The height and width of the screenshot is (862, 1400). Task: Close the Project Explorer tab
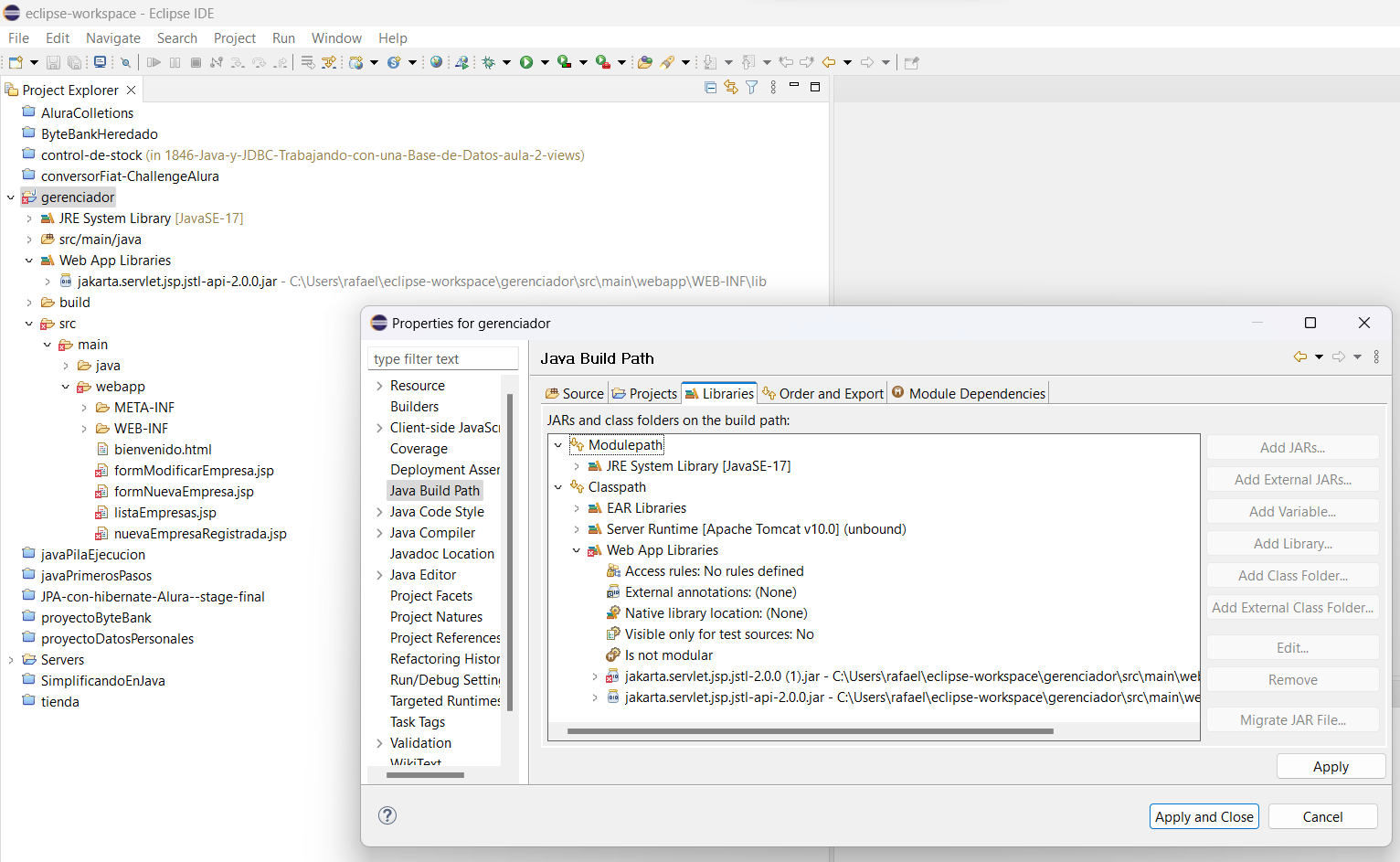(132, 90)
